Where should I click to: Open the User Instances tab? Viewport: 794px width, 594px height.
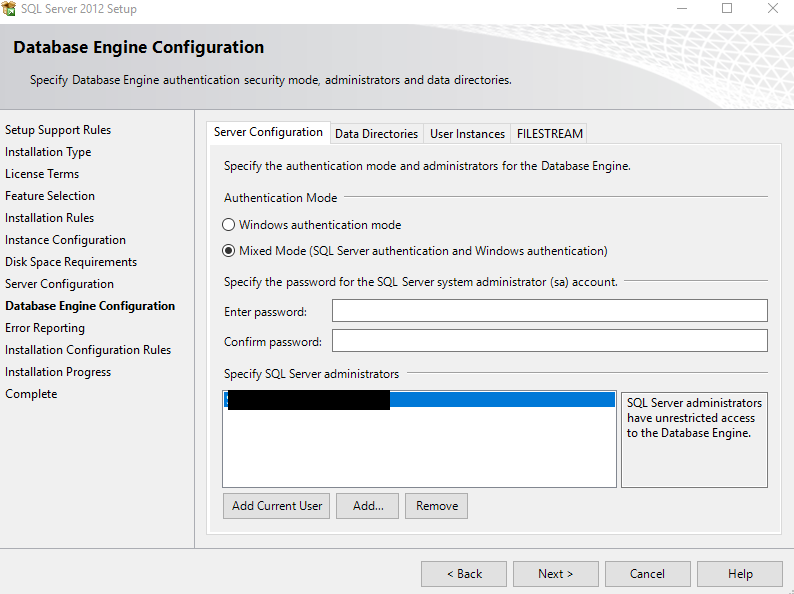tap(467, 133)
